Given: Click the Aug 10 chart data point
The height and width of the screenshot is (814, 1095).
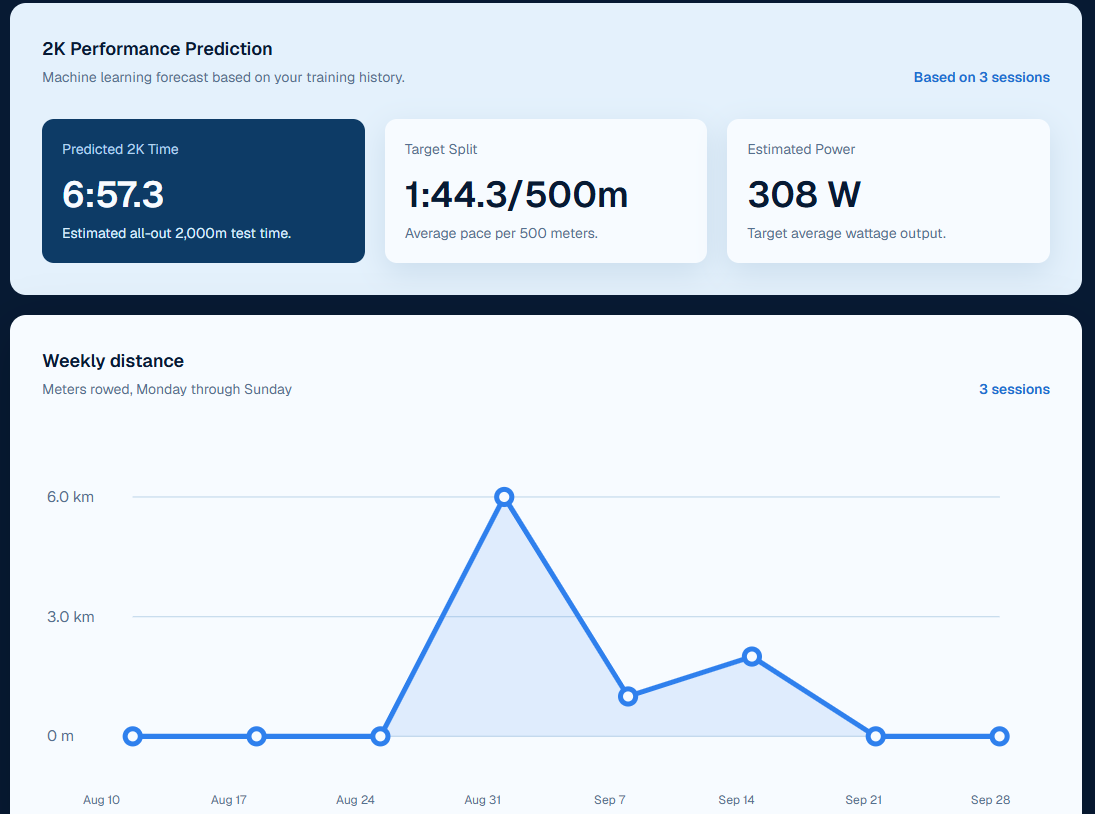Looking at the screenshot, I should [x=133, y=736].
